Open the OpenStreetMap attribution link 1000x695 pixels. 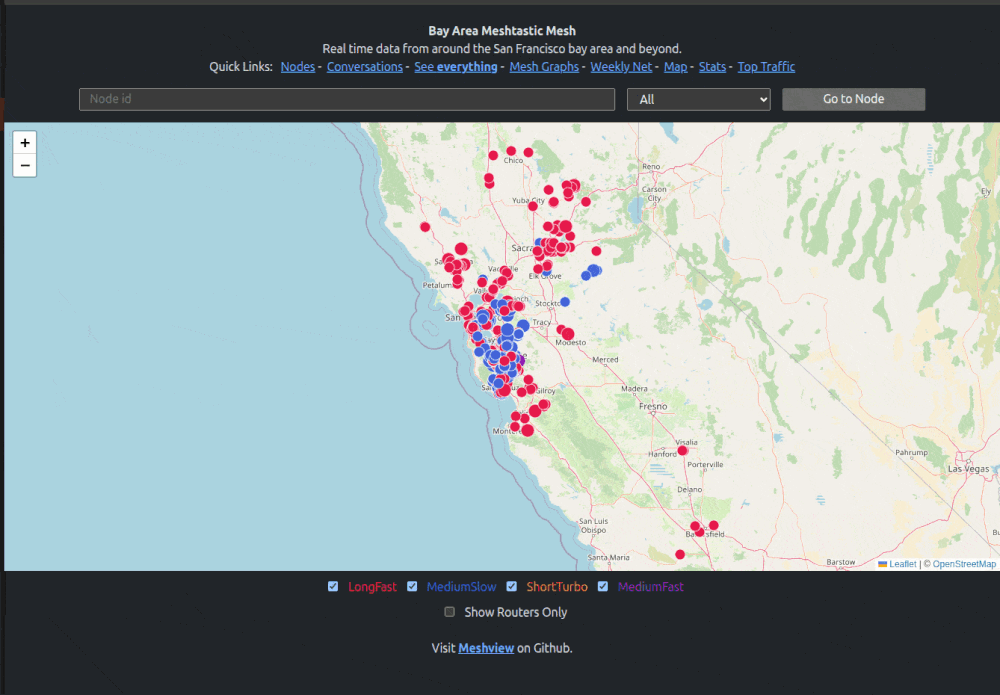(x=964, y=564)
